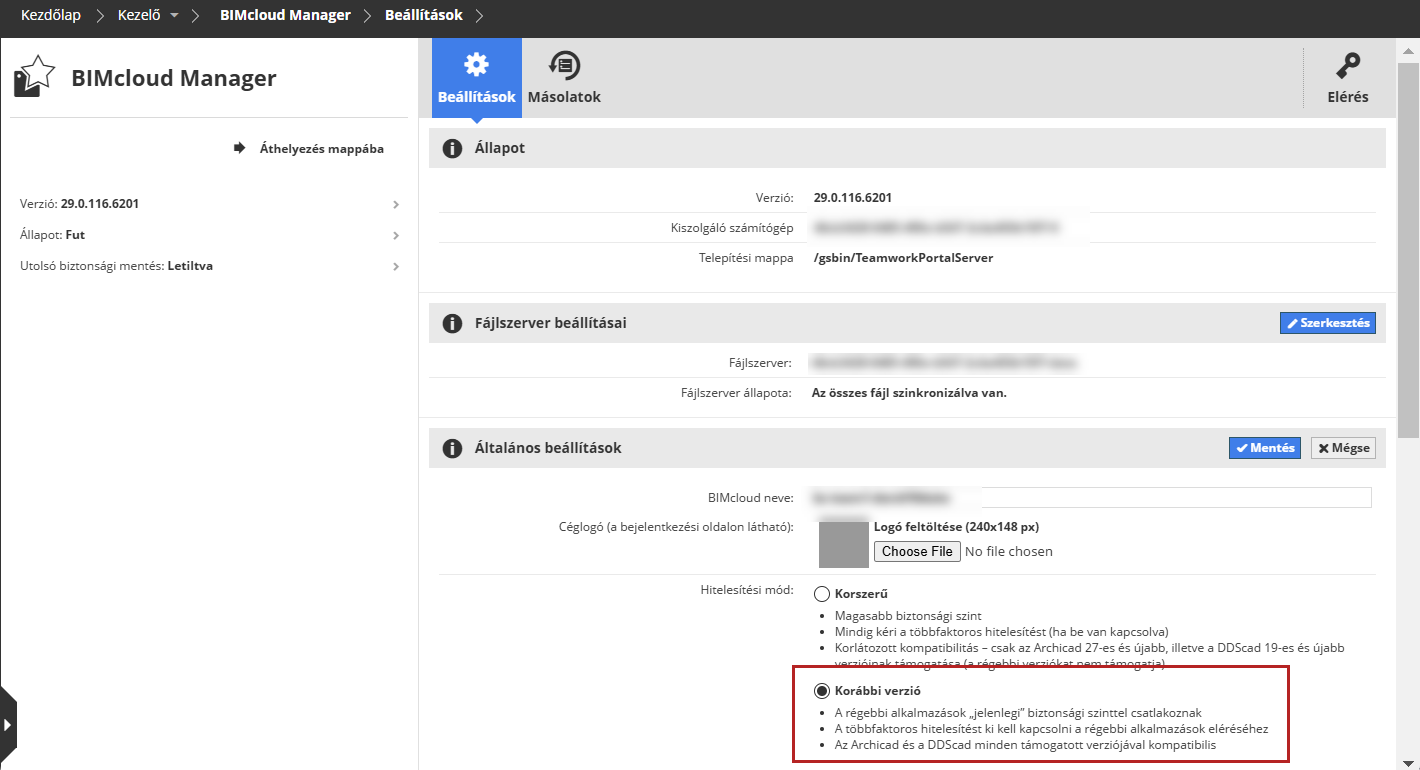Select the Korábbi verzió authentication mode
Screen dimensions: 1420x770
[x=822, y=691]
